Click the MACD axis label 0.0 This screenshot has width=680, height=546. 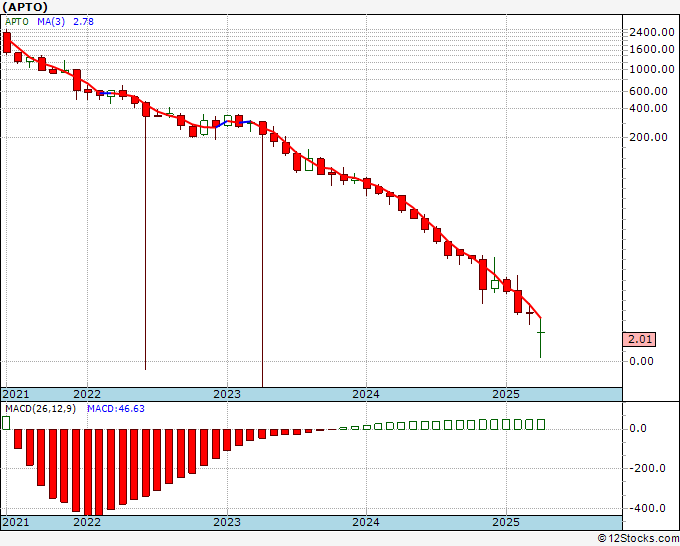[x=638, y=428]
